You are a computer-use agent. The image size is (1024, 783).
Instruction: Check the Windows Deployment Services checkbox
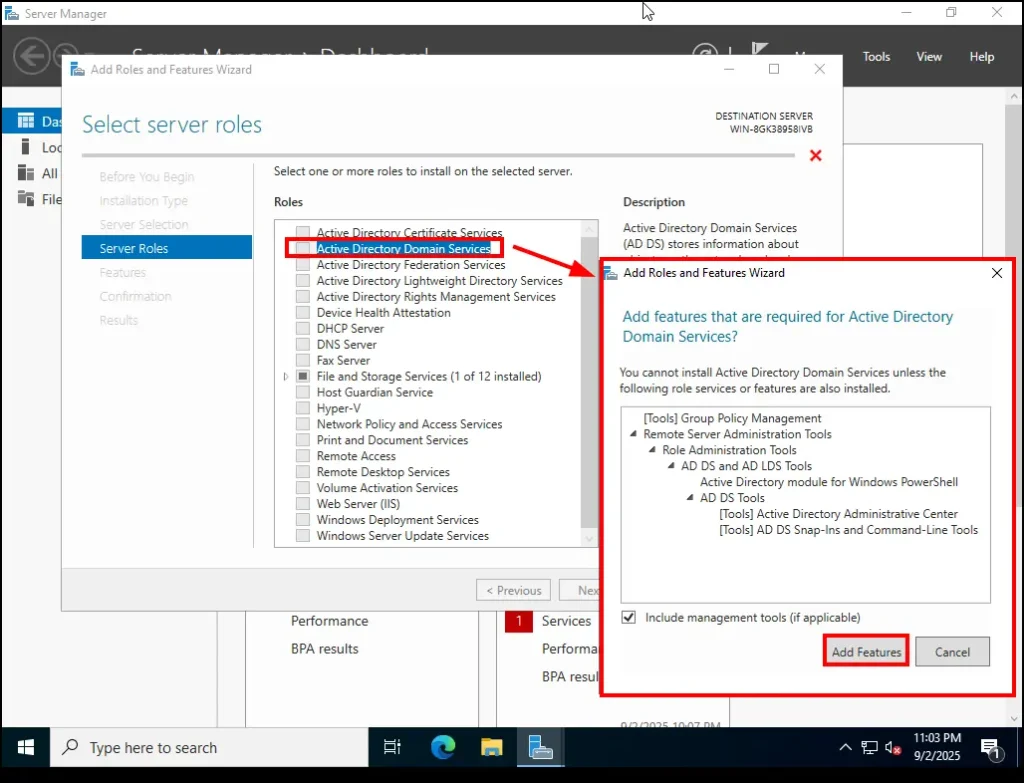pyautogui.click(x=302, y=520)
